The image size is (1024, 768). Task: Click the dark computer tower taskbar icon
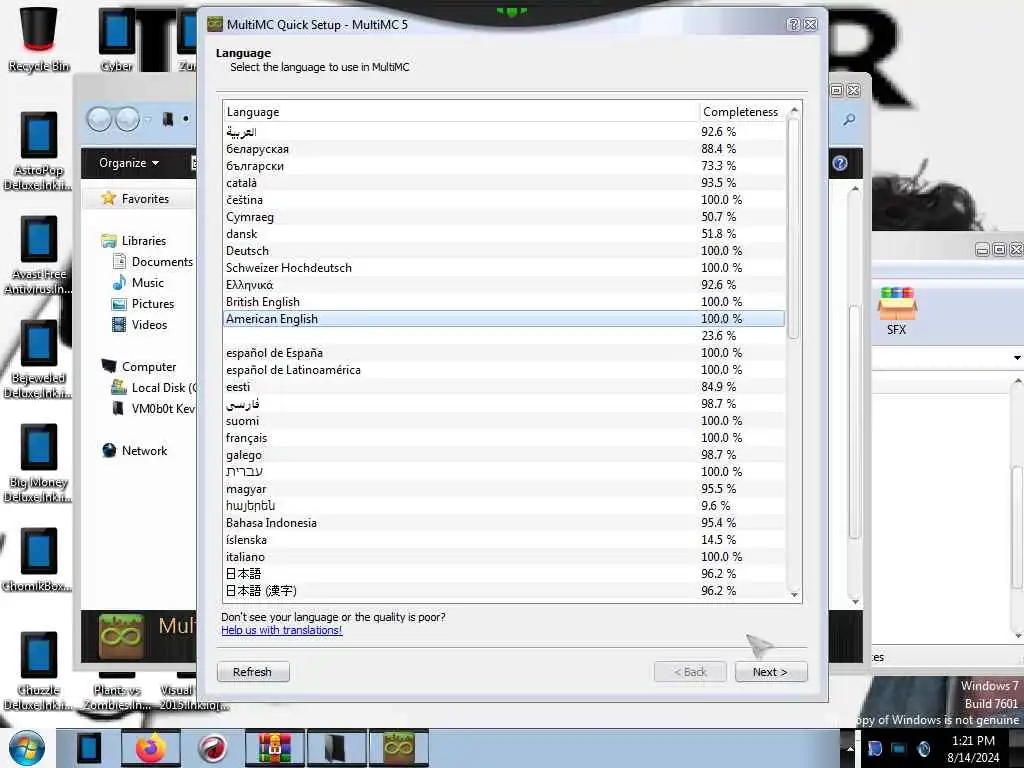[336, 748]
